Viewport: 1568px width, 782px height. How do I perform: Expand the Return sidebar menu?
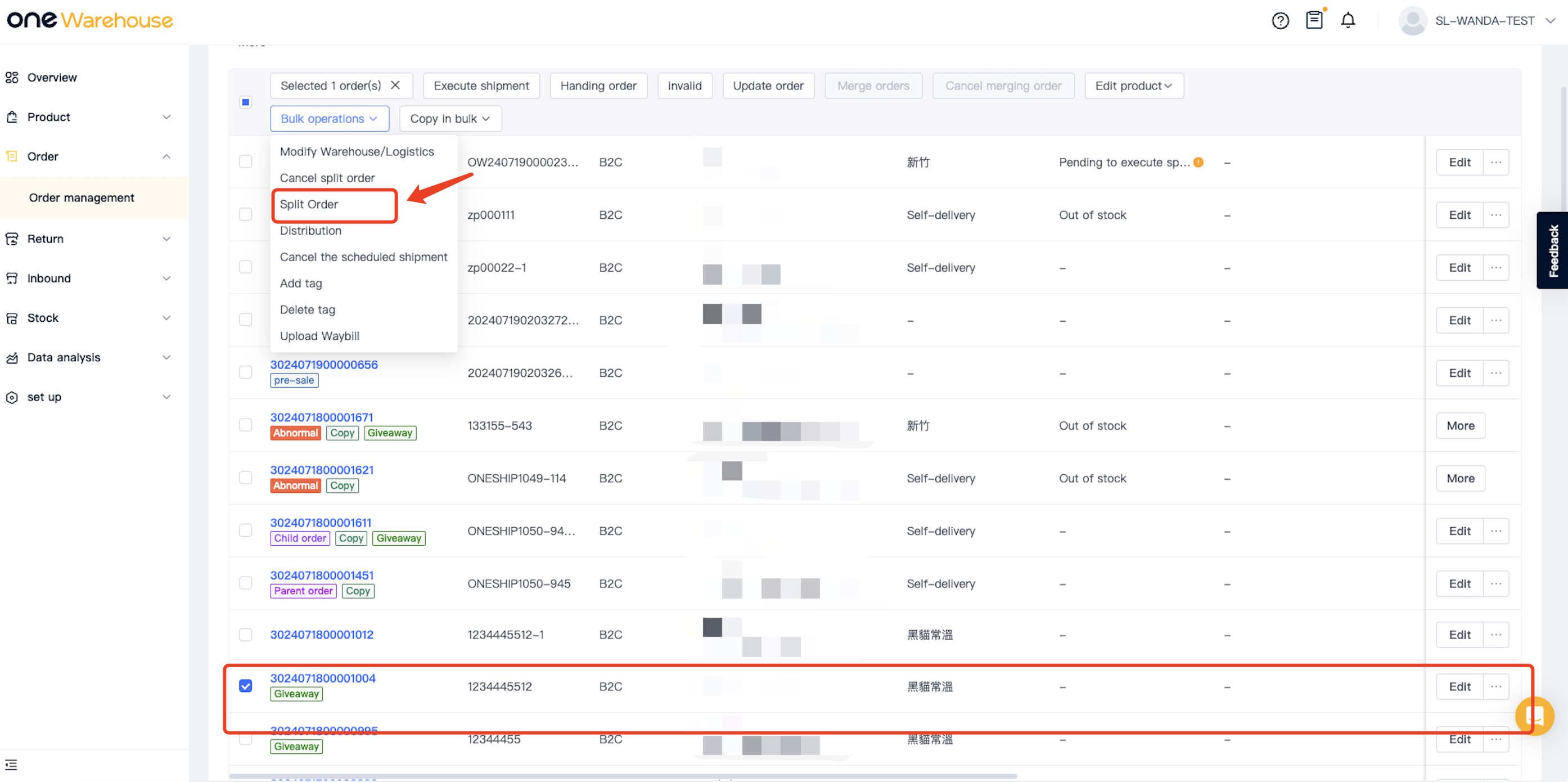coord(166,239)
